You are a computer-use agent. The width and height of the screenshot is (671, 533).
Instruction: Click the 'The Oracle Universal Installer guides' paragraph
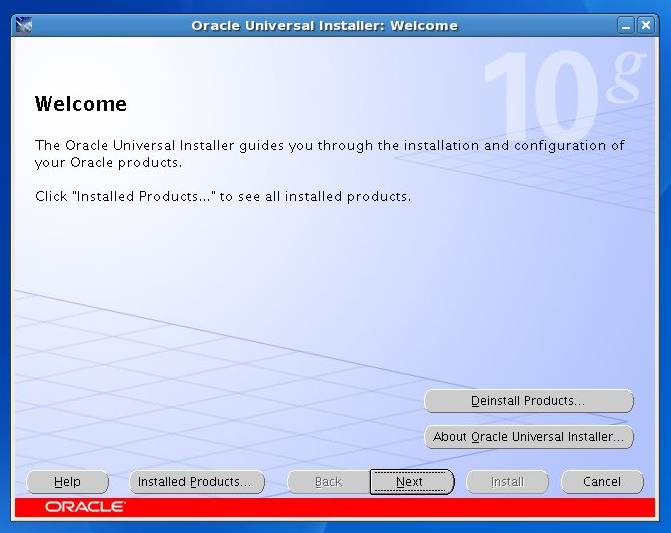point(330,154)
